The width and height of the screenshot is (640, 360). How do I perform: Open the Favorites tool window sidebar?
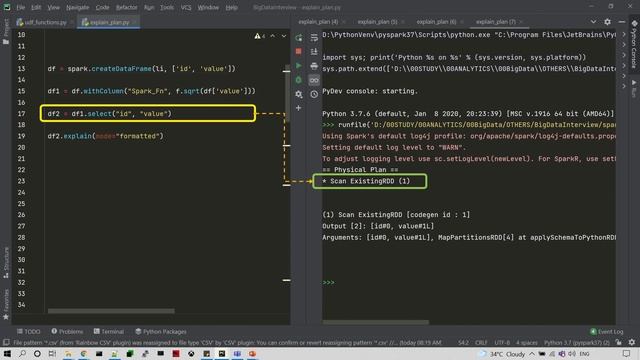6,304
